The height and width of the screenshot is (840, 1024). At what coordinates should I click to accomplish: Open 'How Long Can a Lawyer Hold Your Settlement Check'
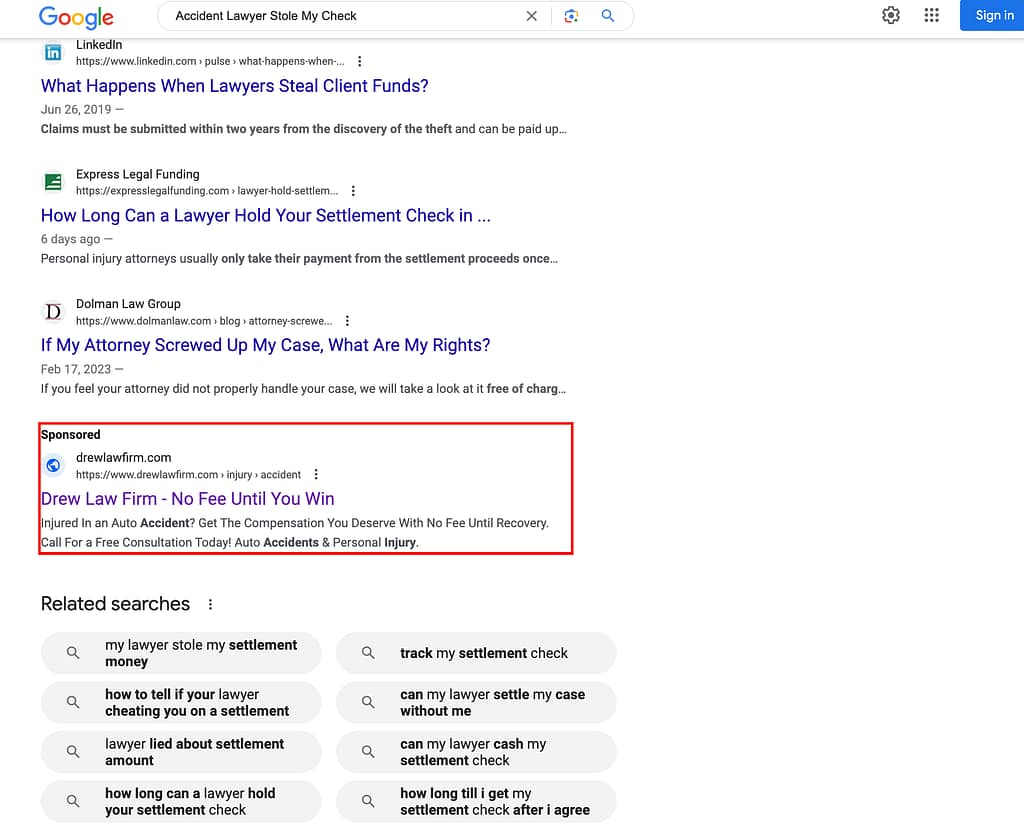click(265, 216)
